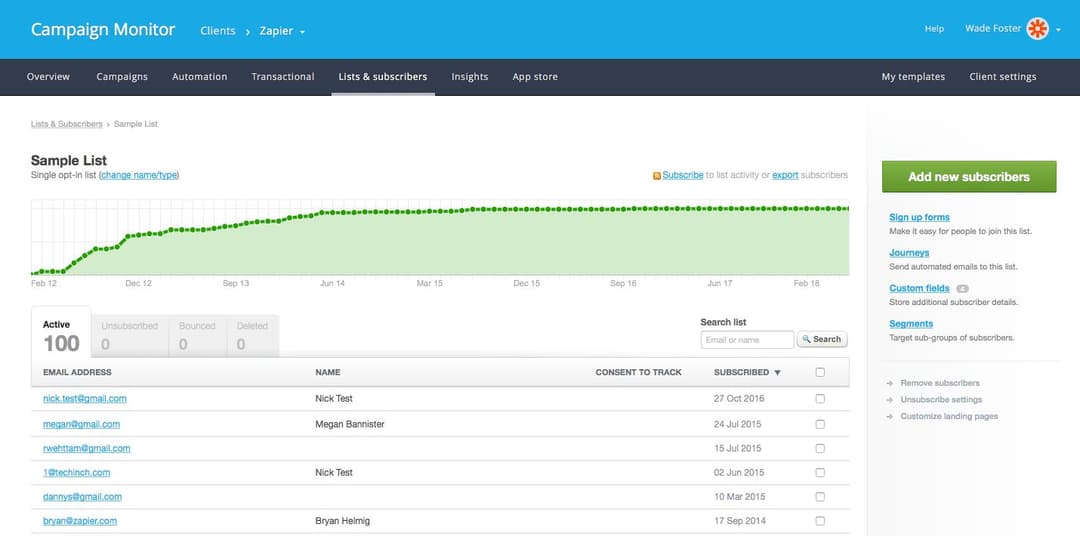This screenshot has height=536, width=1080.
Task: Click the Consent to Track column header
Action: tap(638, 373)
